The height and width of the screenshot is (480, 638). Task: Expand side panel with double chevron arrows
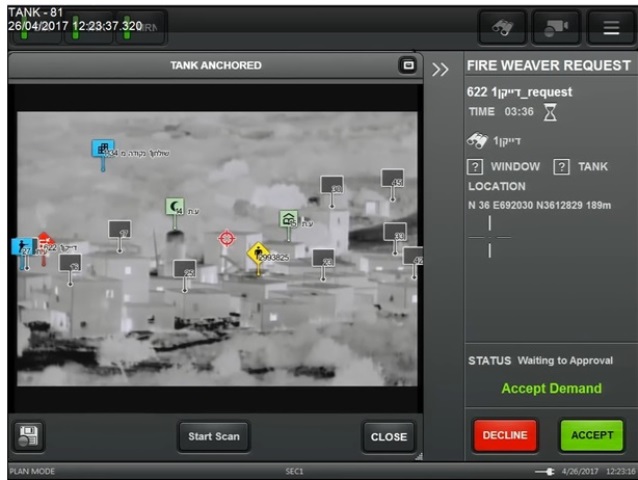click(x=440, y=69)
